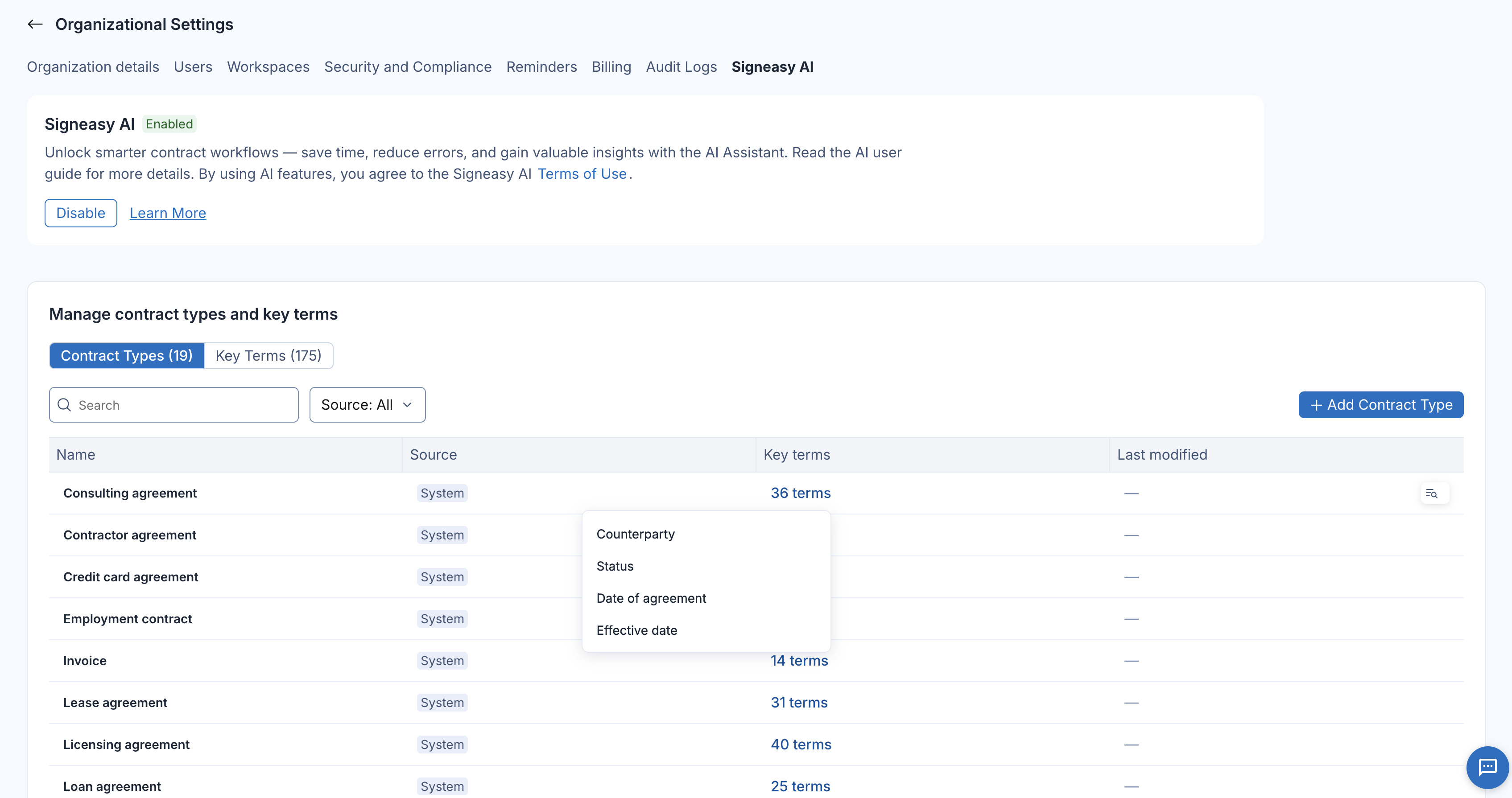Open the 40 terms link for Licensing agreement

801,745
